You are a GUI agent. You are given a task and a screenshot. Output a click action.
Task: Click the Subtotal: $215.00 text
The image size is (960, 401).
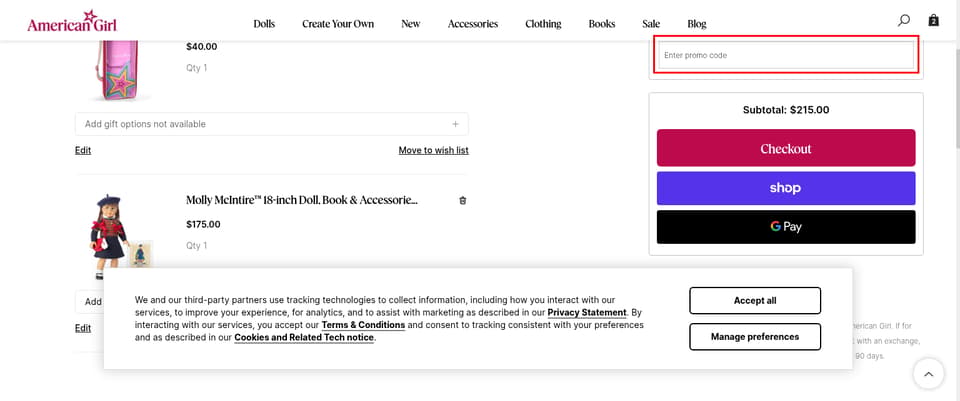coord(786,110)
